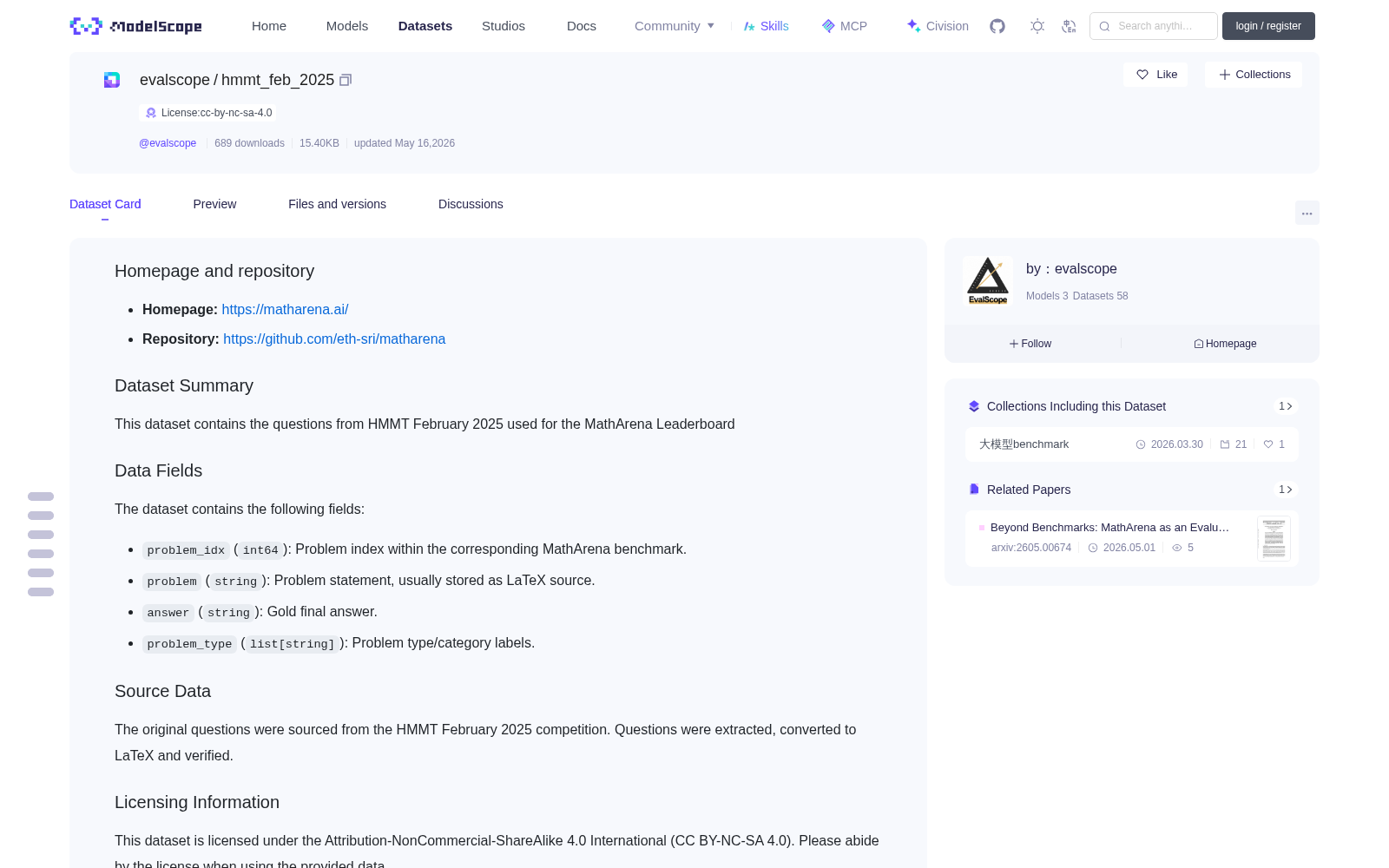This screenshot has height=868, width=1389.
Task: Click the 'by : evalscope' owner name
Action: (x=1071, y=269)
